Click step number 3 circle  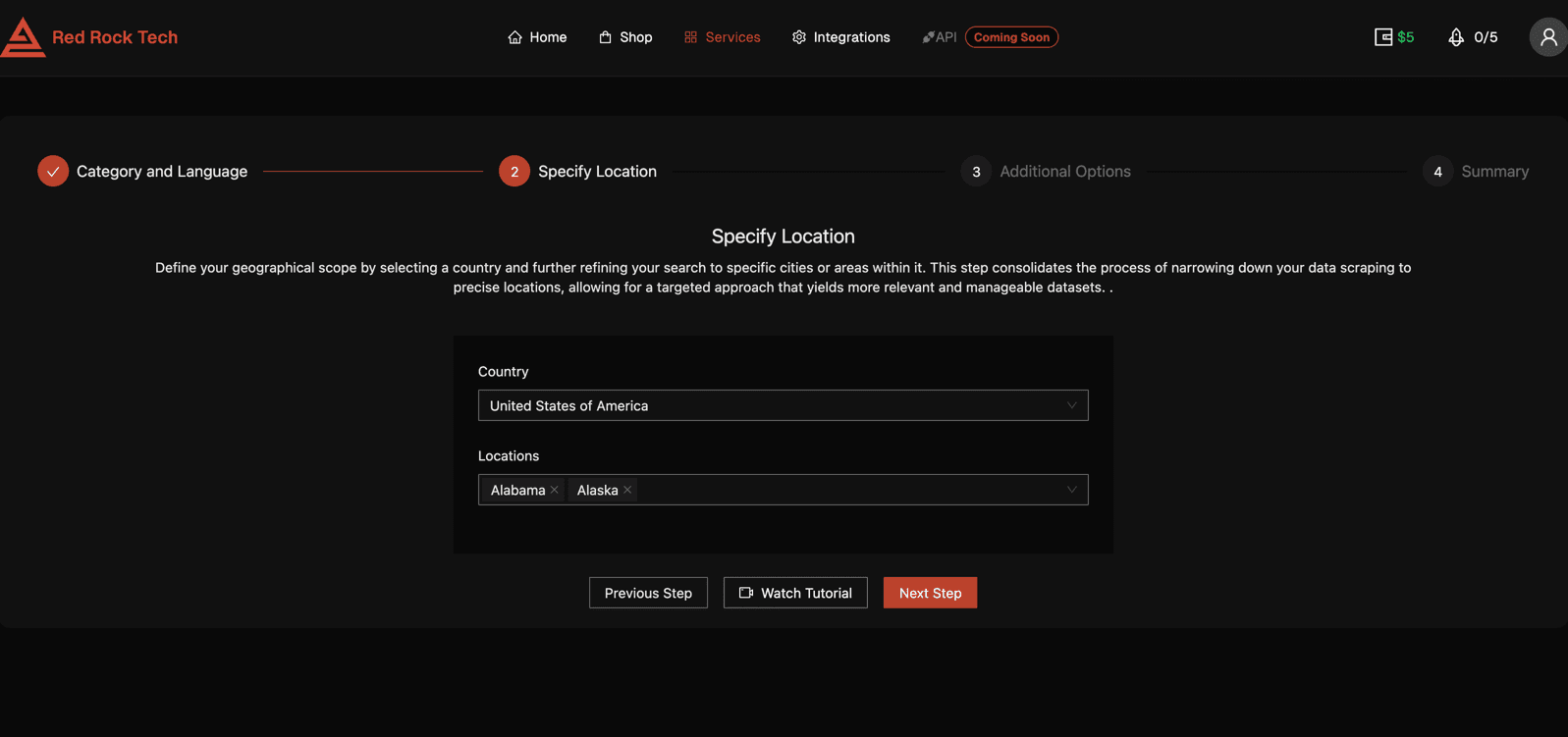coord(976,171)
